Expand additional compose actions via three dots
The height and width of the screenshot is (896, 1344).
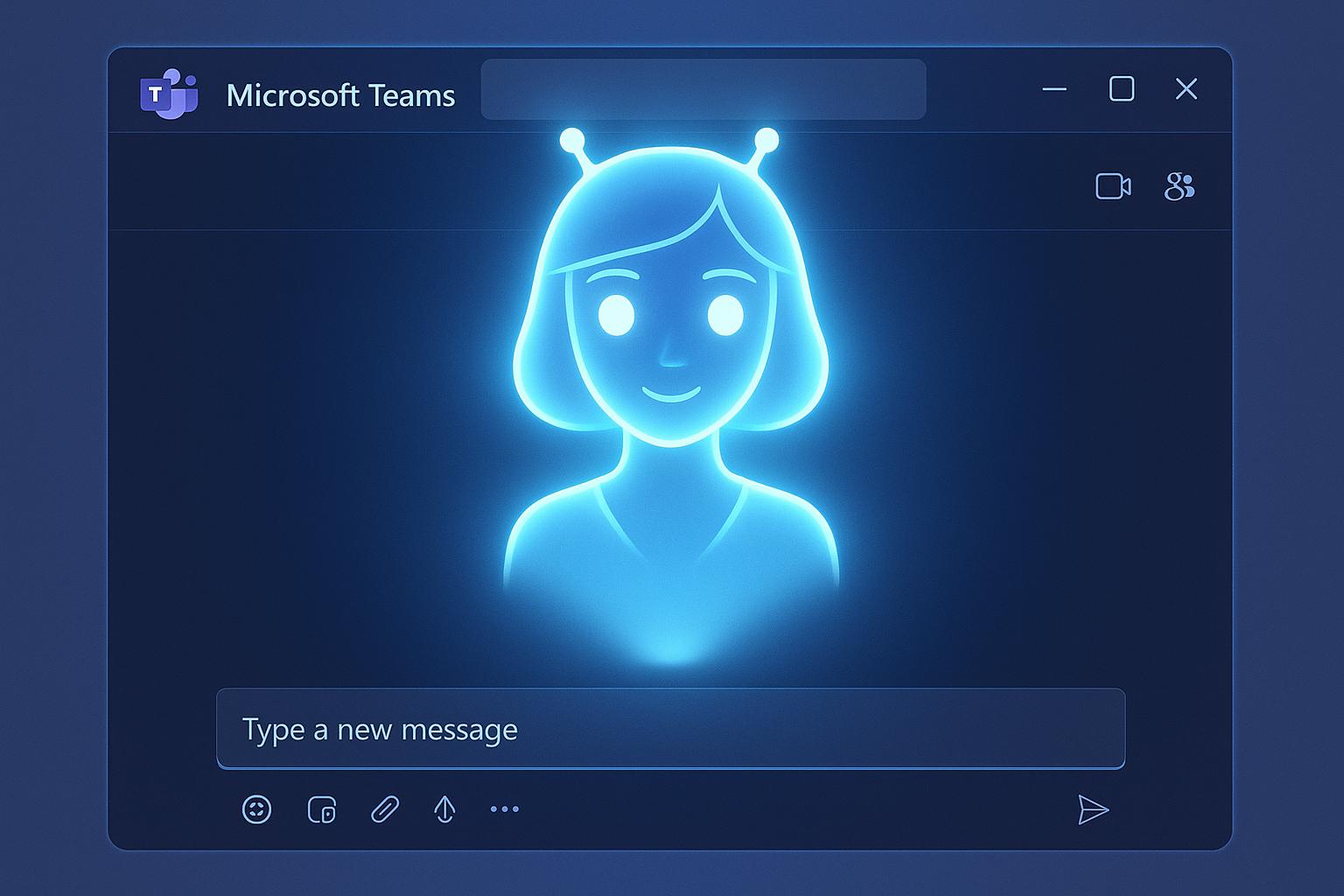coord(503,809)
